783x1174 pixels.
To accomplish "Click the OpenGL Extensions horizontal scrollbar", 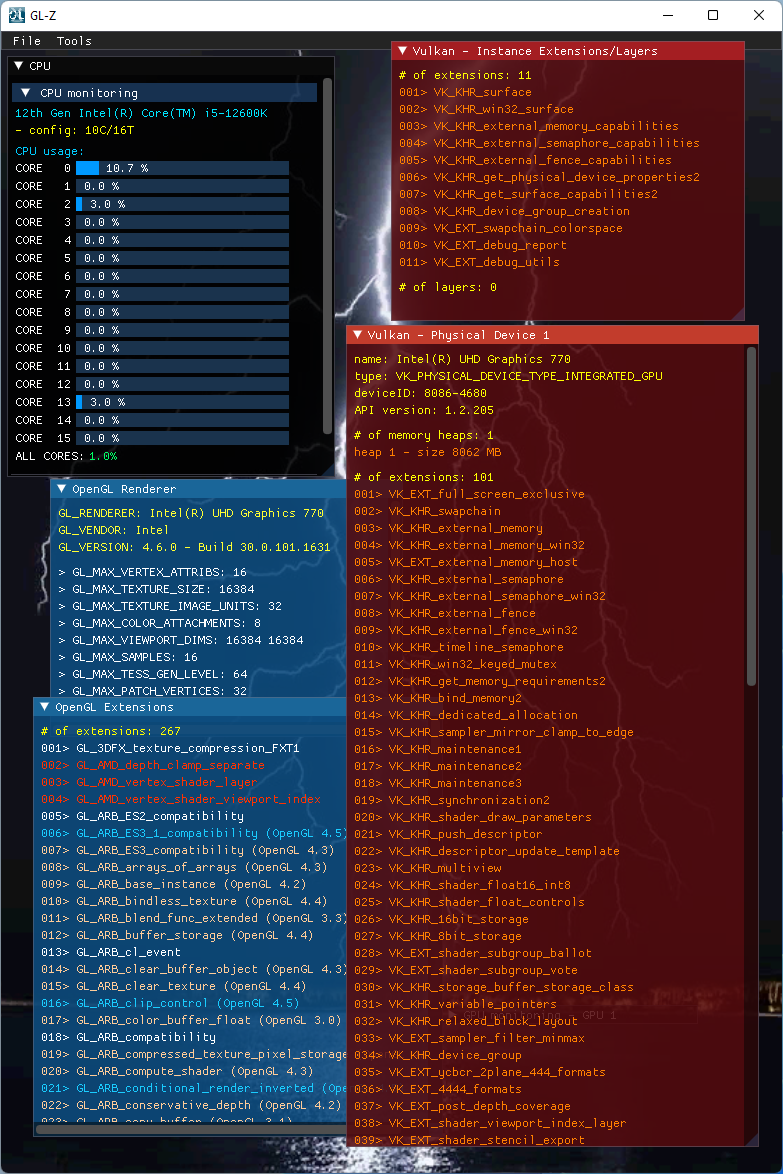I will (x=191, y=1128).
